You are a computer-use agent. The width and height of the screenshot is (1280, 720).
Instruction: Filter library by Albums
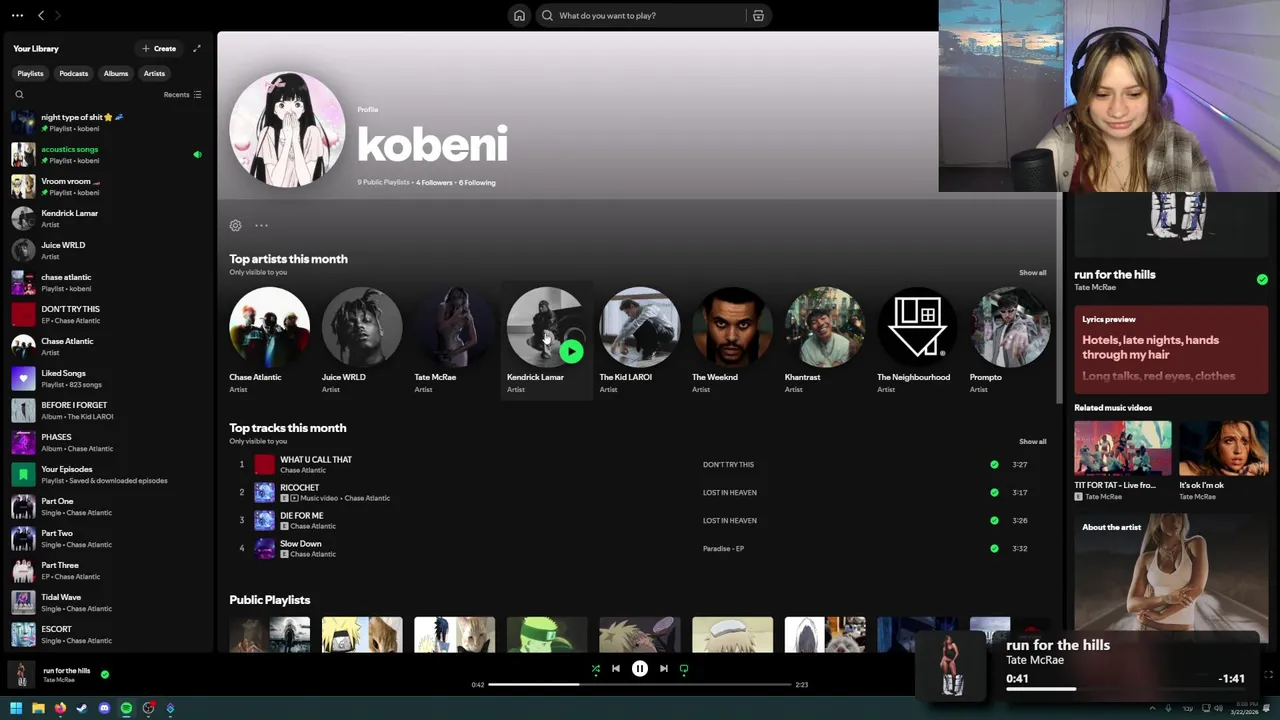pyautogui.click(x=116, y=73)
